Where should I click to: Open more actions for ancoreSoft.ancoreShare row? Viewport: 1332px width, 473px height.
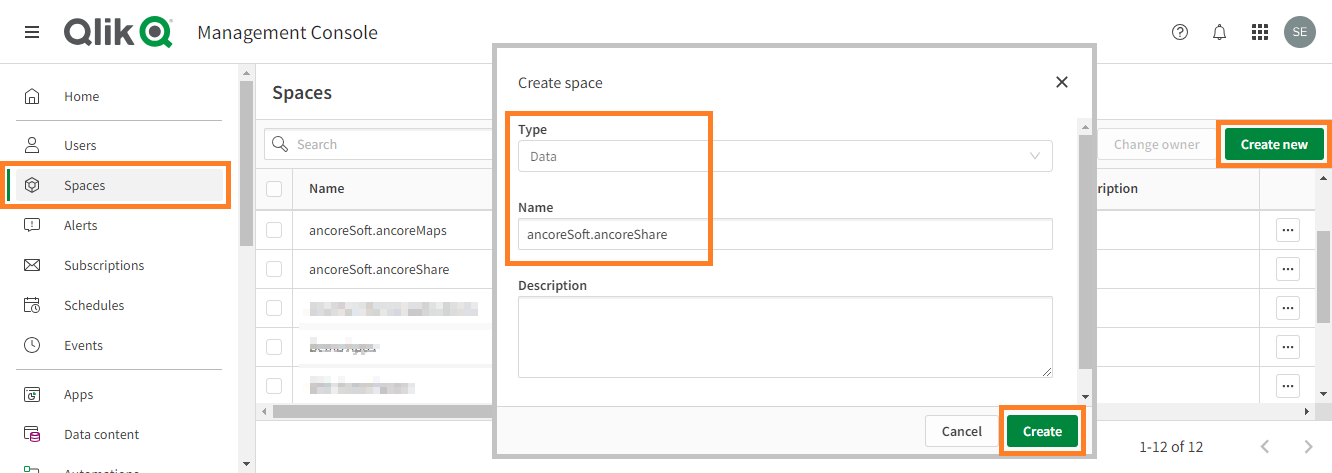tap(1288, 269)
